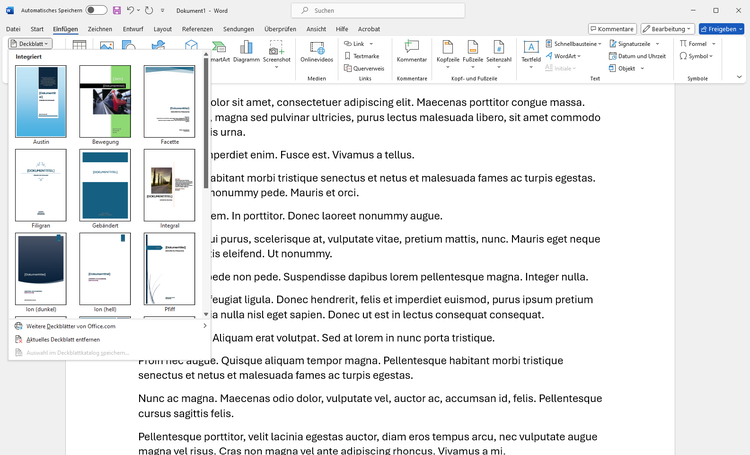Click the Diagramm chart icon
Screen dimensions: 750x455
246,47
